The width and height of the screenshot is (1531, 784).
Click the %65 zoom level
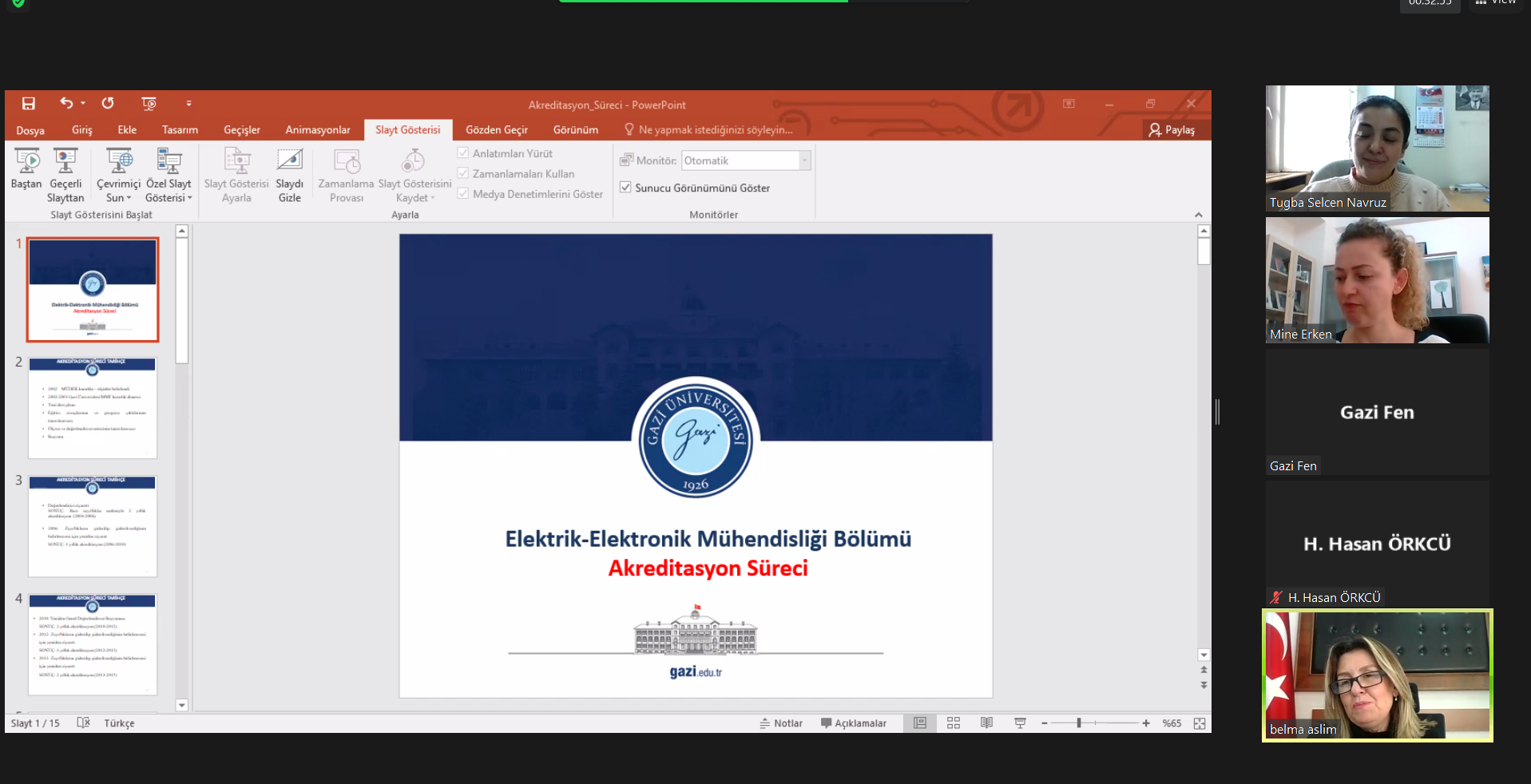point(1172,723)
